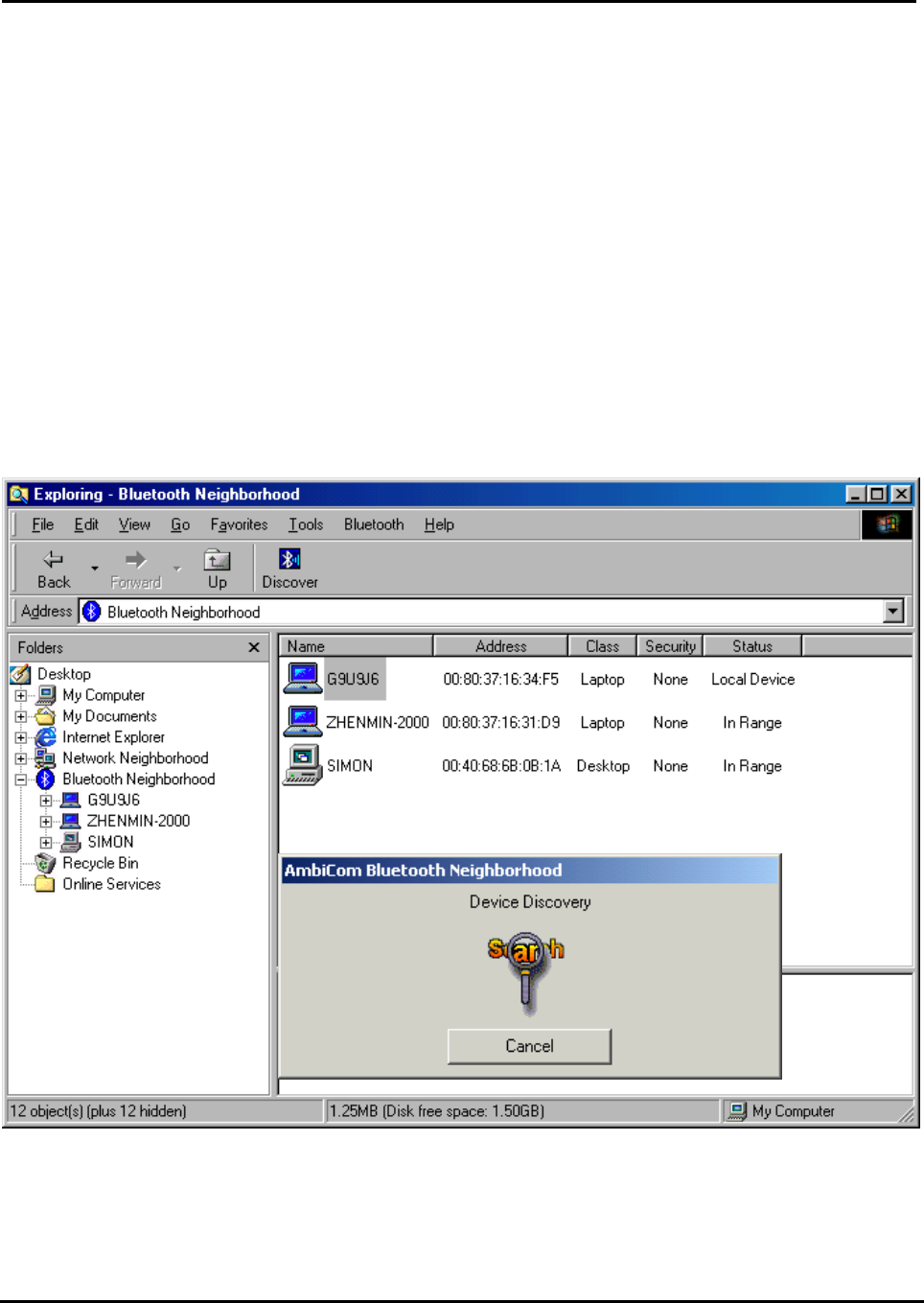This screenshot has height=1303, width=924.
Task: Open the Go menu
Action: click(x=180, y=524)
